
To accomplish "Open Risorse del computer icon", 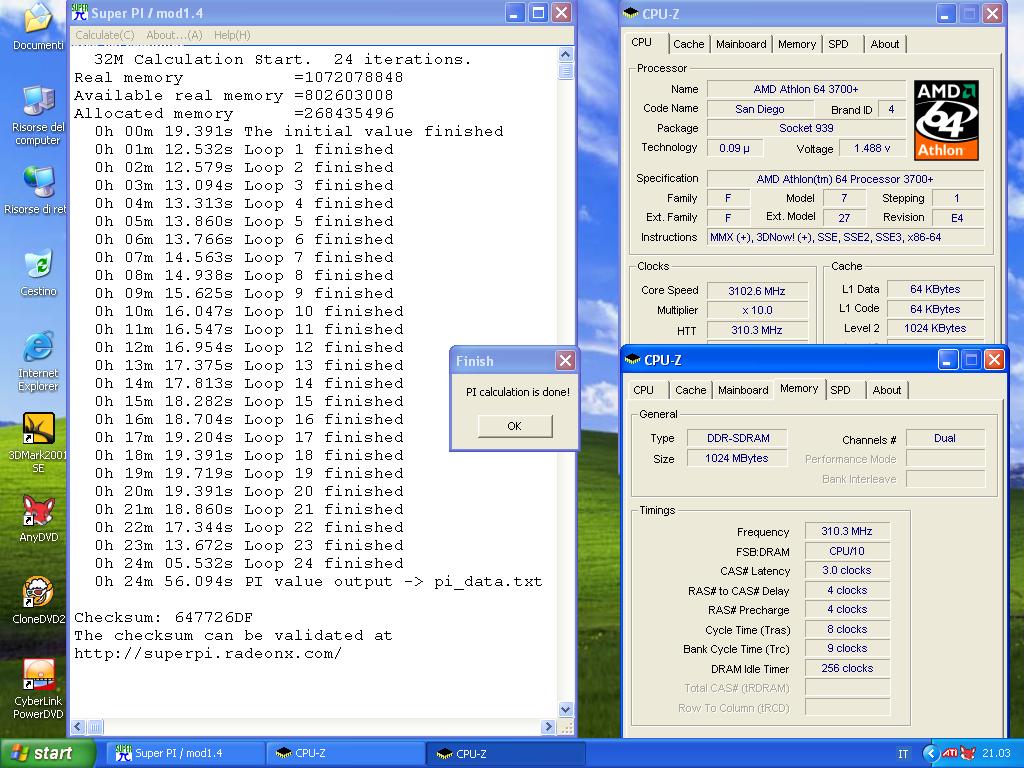I will pos(38,115).
